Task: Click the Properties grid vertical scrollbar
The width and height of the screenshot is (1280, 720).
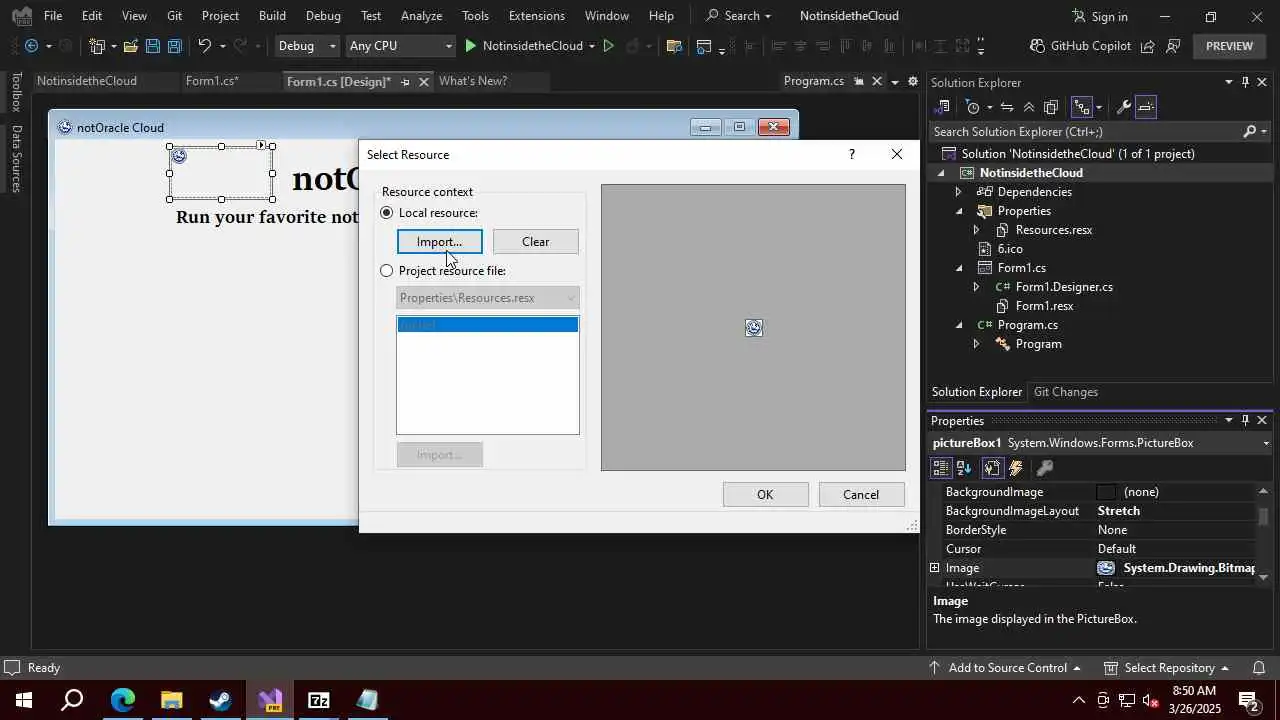Action: [1264, 533]
